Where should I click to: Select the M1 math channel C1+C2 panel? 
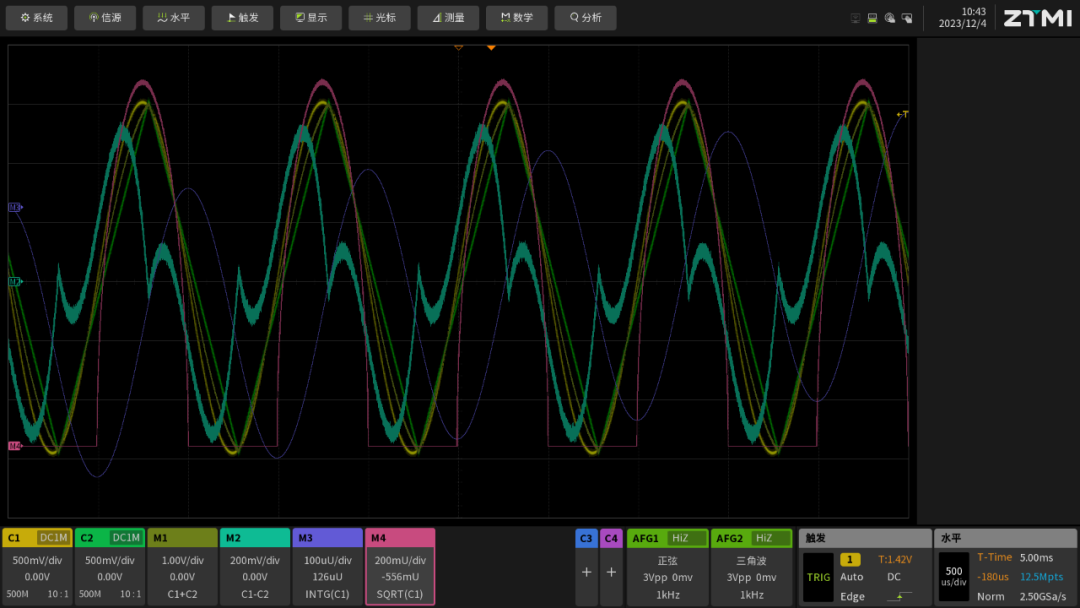pyautogui.click(x=182, y=567)
